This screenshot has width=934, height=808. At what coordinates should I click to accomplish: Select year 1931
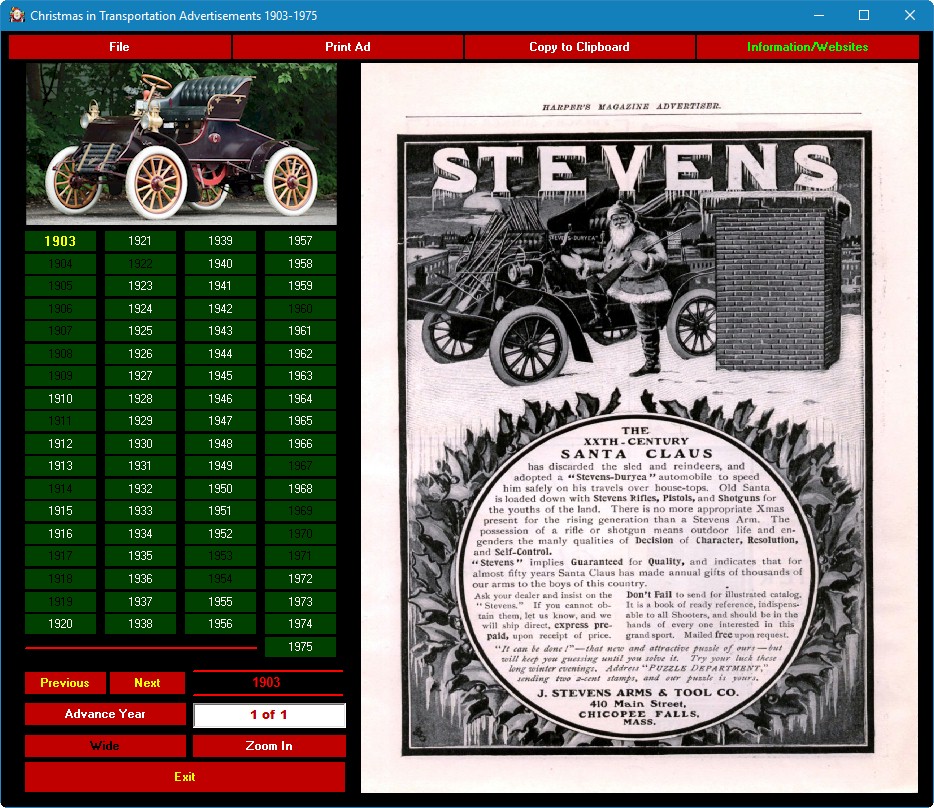pyautogui.click(x=140, y=466)
